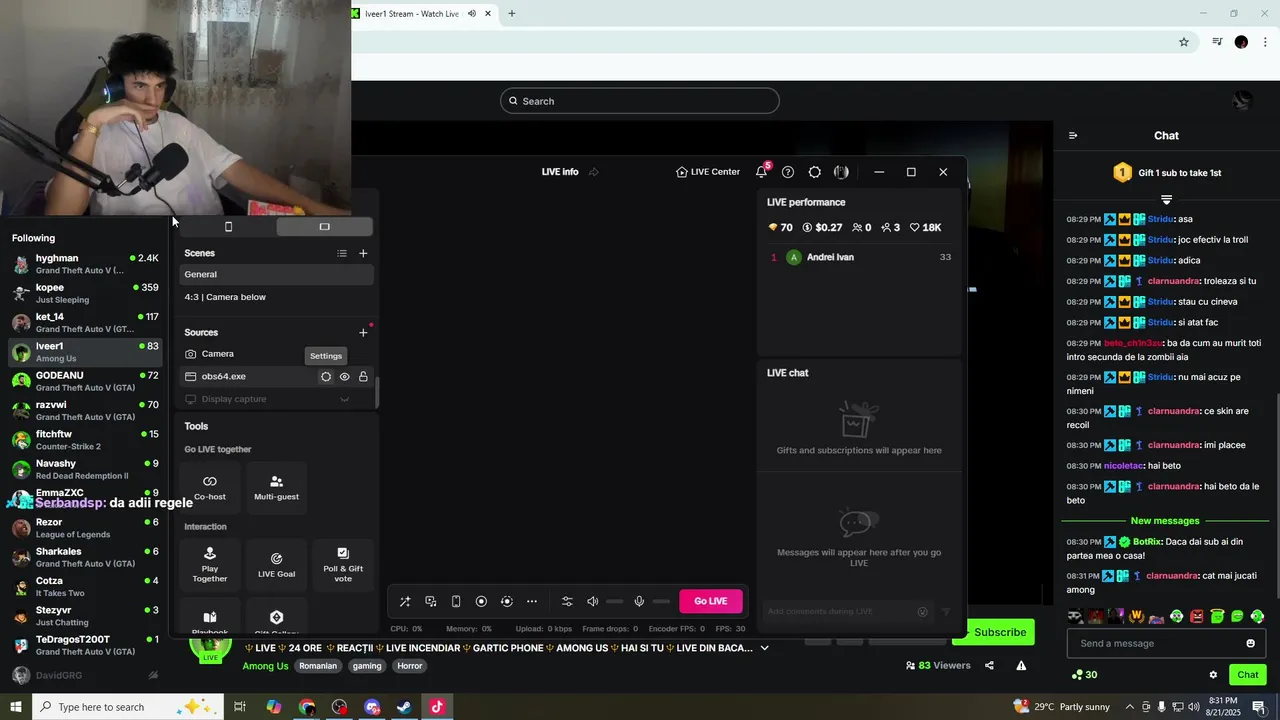Viewport: 1280px width, 720px height.
Task: Open the LIVE info tab
Action: [560, 172]
